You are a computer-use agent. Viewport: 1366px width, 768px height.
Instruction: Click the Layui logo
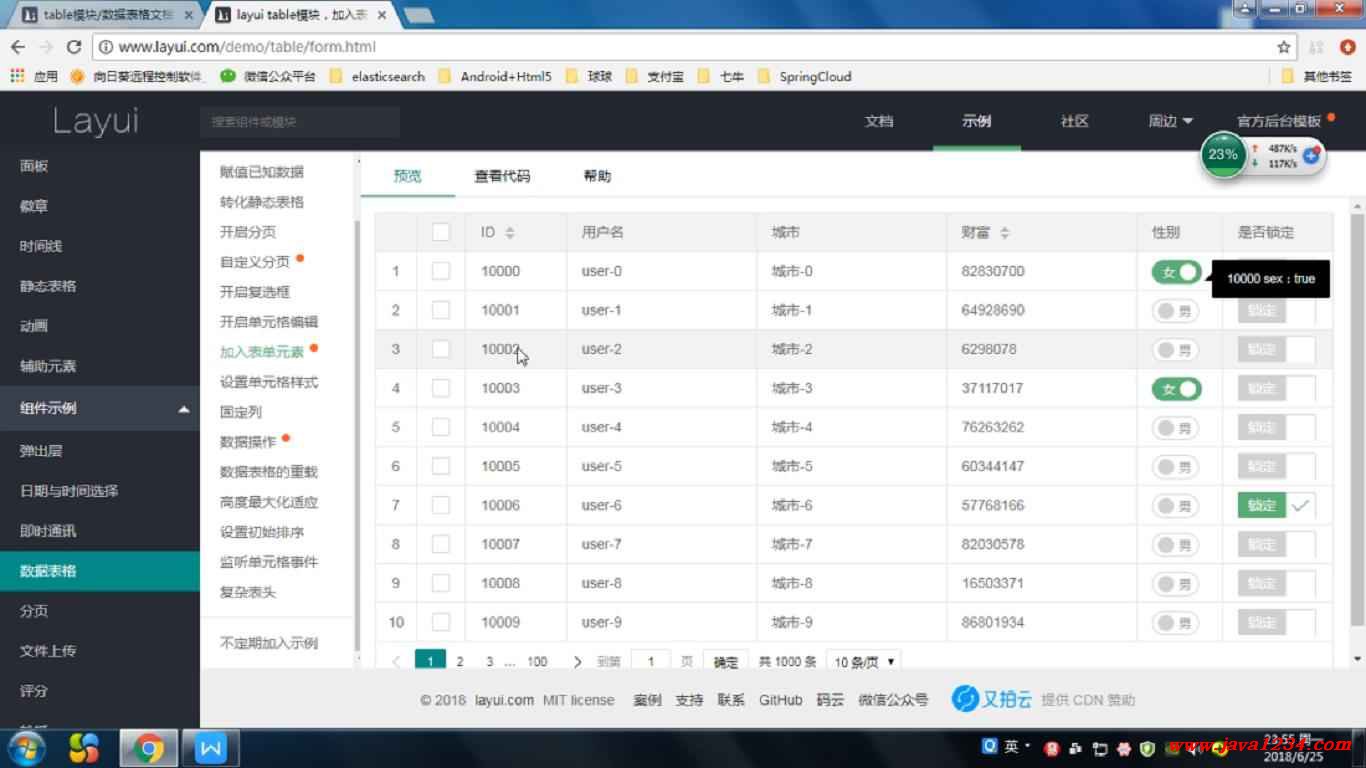(x=96, y=121)
